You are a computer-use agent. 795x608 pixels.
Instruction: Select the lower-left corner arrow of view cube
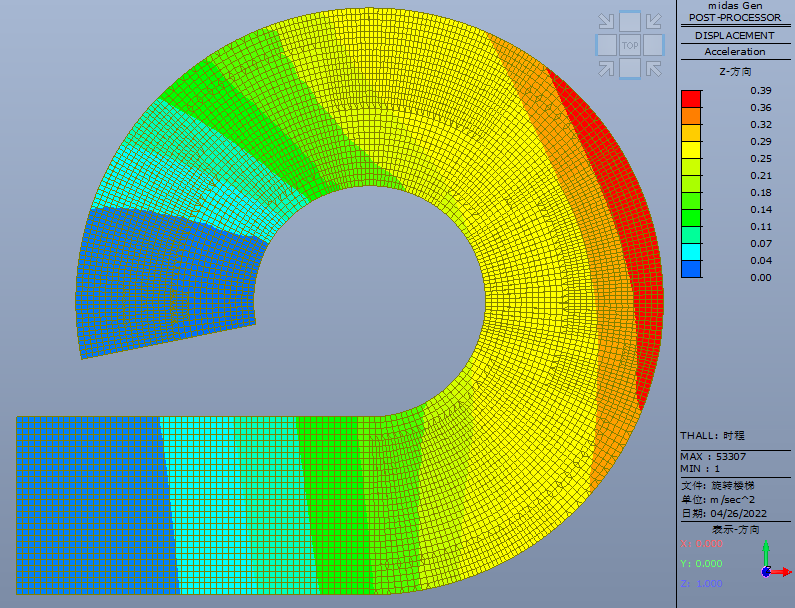(606, 68)
